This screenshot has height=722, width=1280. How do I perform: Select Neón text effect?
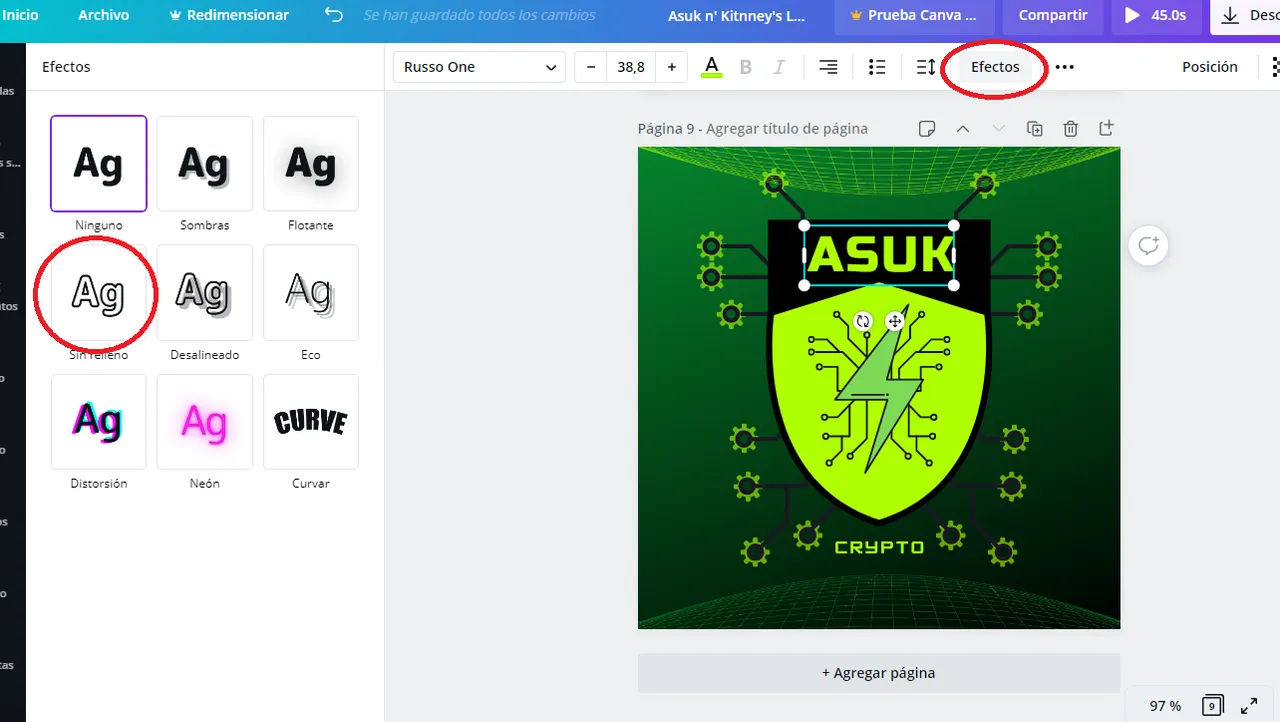[204, 422]
